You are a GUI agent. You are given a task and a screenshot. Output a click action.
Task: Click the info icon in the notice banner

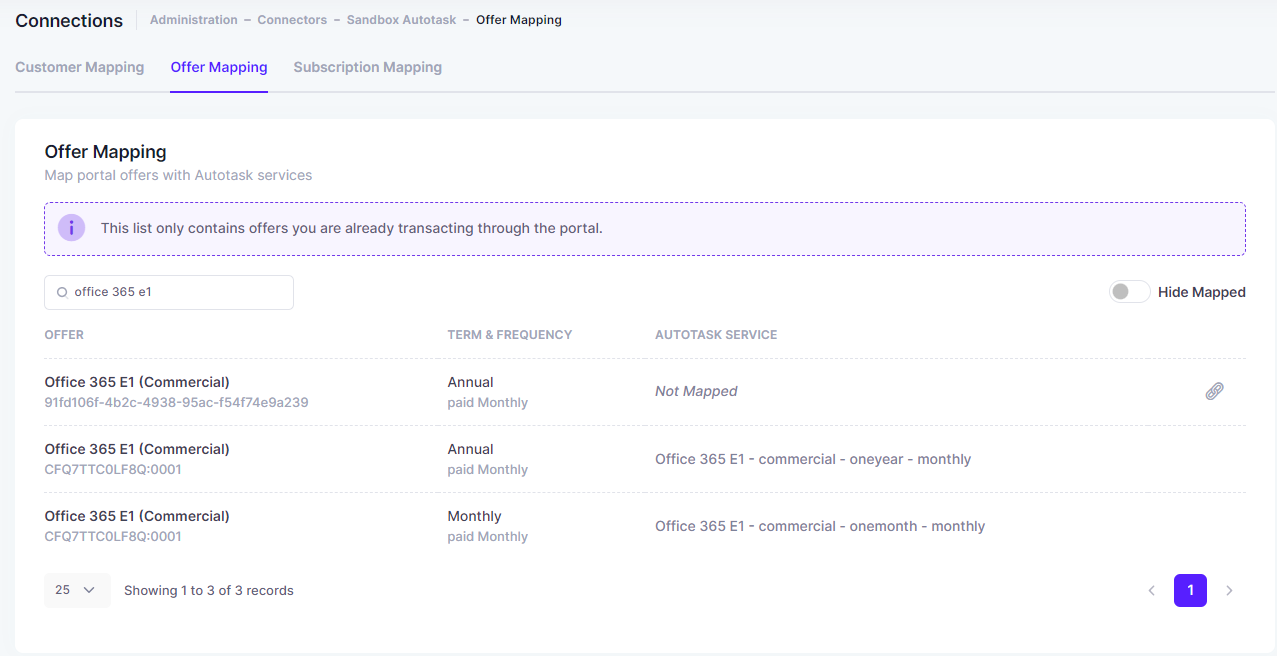[x=71, y=228]
